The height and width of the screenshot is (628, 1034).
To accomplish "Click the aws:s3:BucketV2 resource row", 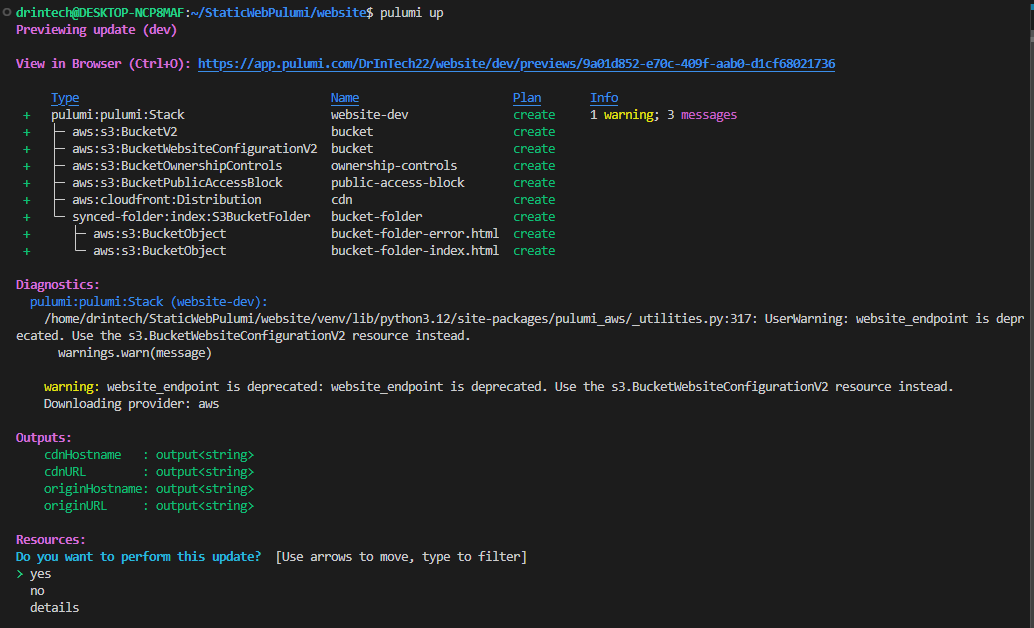I will 125,132.
